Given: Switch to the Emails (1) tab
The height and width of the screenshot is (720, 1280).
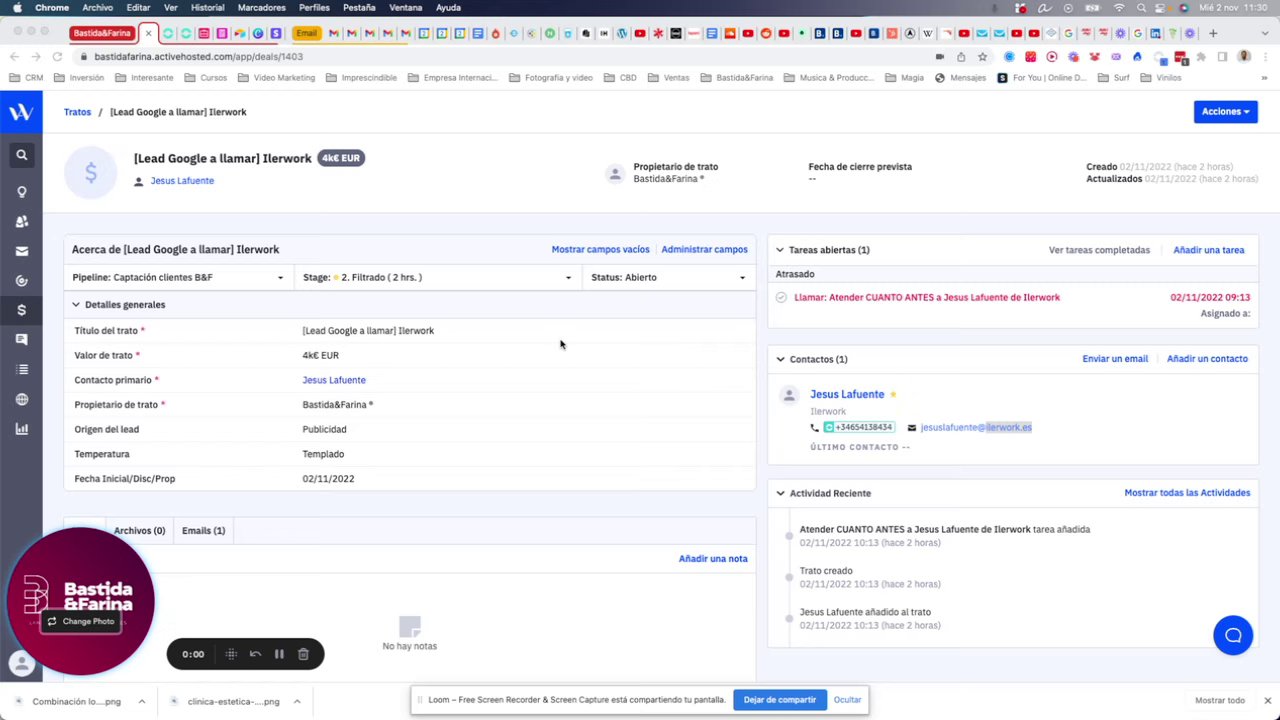Looking at the screenshot, I should pos(203,531).
